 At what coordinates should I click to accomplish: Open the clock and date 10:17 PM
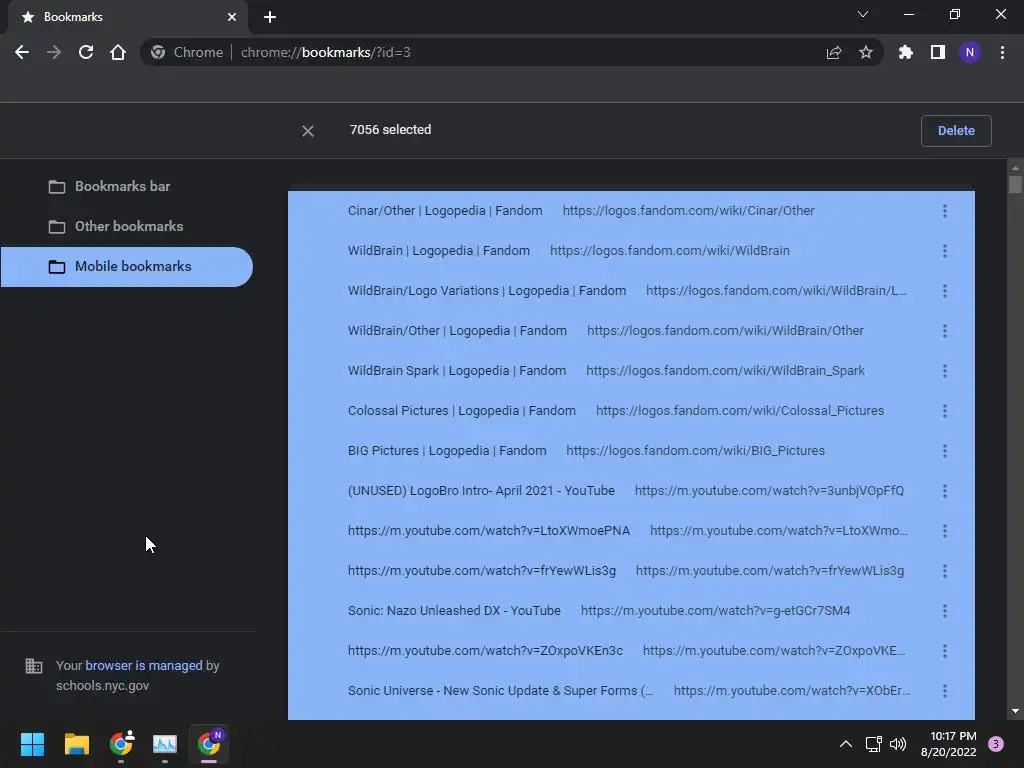click(x=948, y=744)
